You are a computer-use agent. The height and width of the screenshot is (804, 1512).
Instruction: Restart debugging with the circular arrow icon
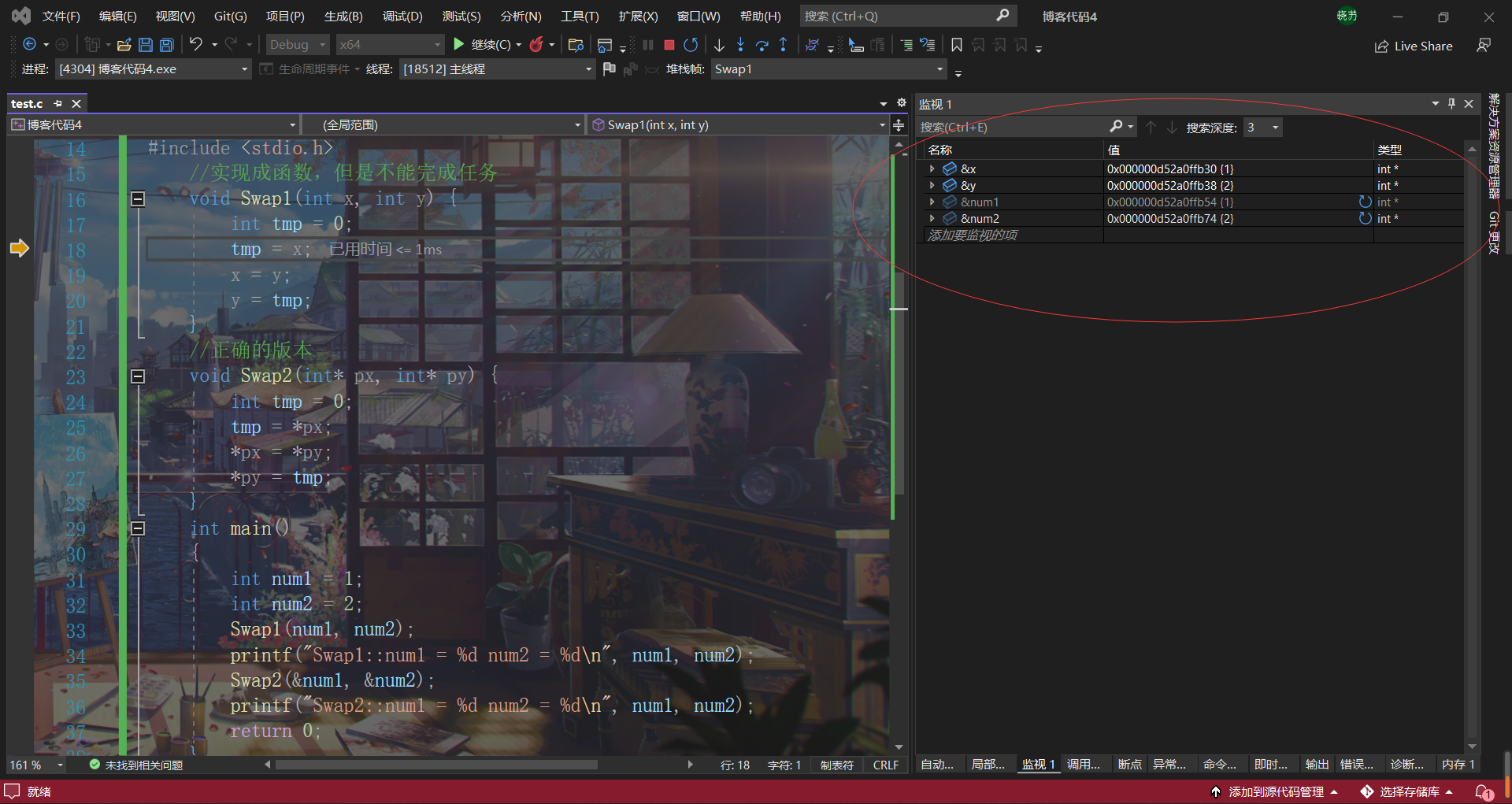[691, 45]
